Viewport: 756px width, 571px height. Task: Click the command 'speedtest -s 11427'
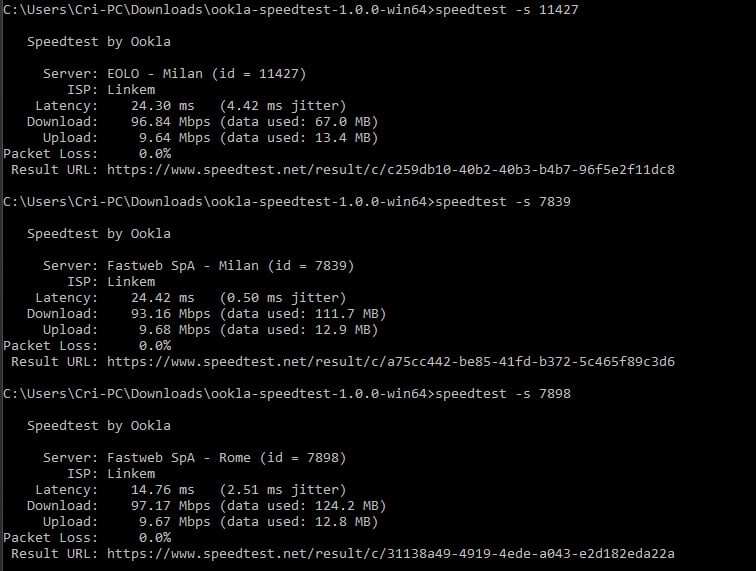(507, 10)
